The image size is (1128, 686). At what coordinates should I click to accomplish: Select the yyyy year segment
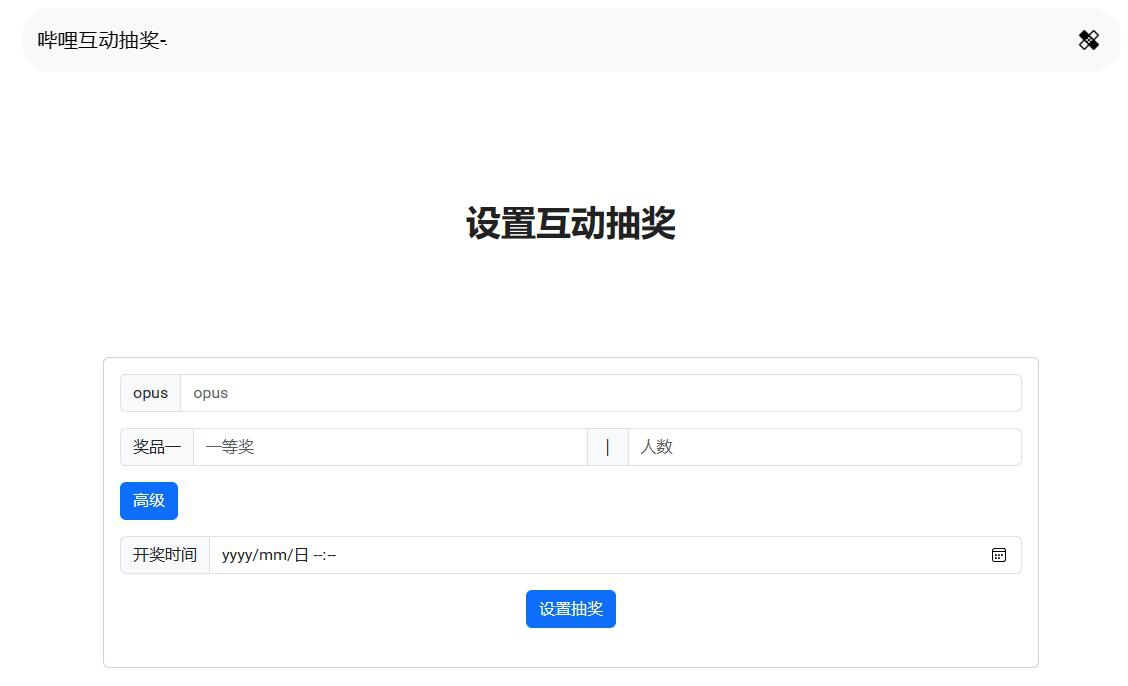pos(238,555)
